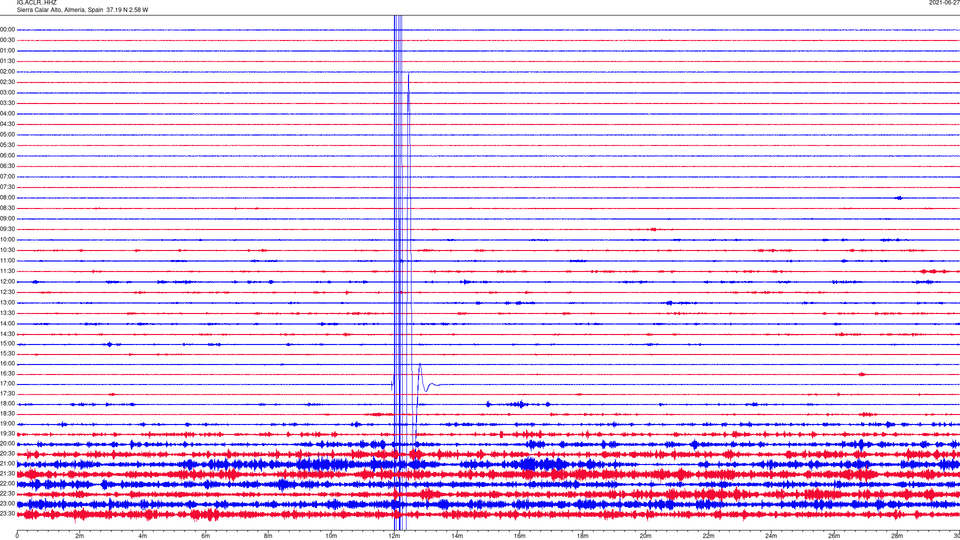
Task: Click the 0 minute axis label
Action: 17,536
